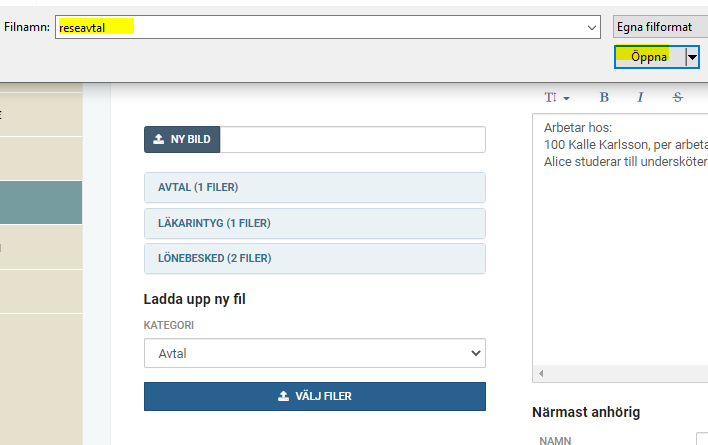Expand the AVTAL (1 FILER) section
Image resolution: width=708 pixels, height=445 pixels.
click(x=315, y=187)
